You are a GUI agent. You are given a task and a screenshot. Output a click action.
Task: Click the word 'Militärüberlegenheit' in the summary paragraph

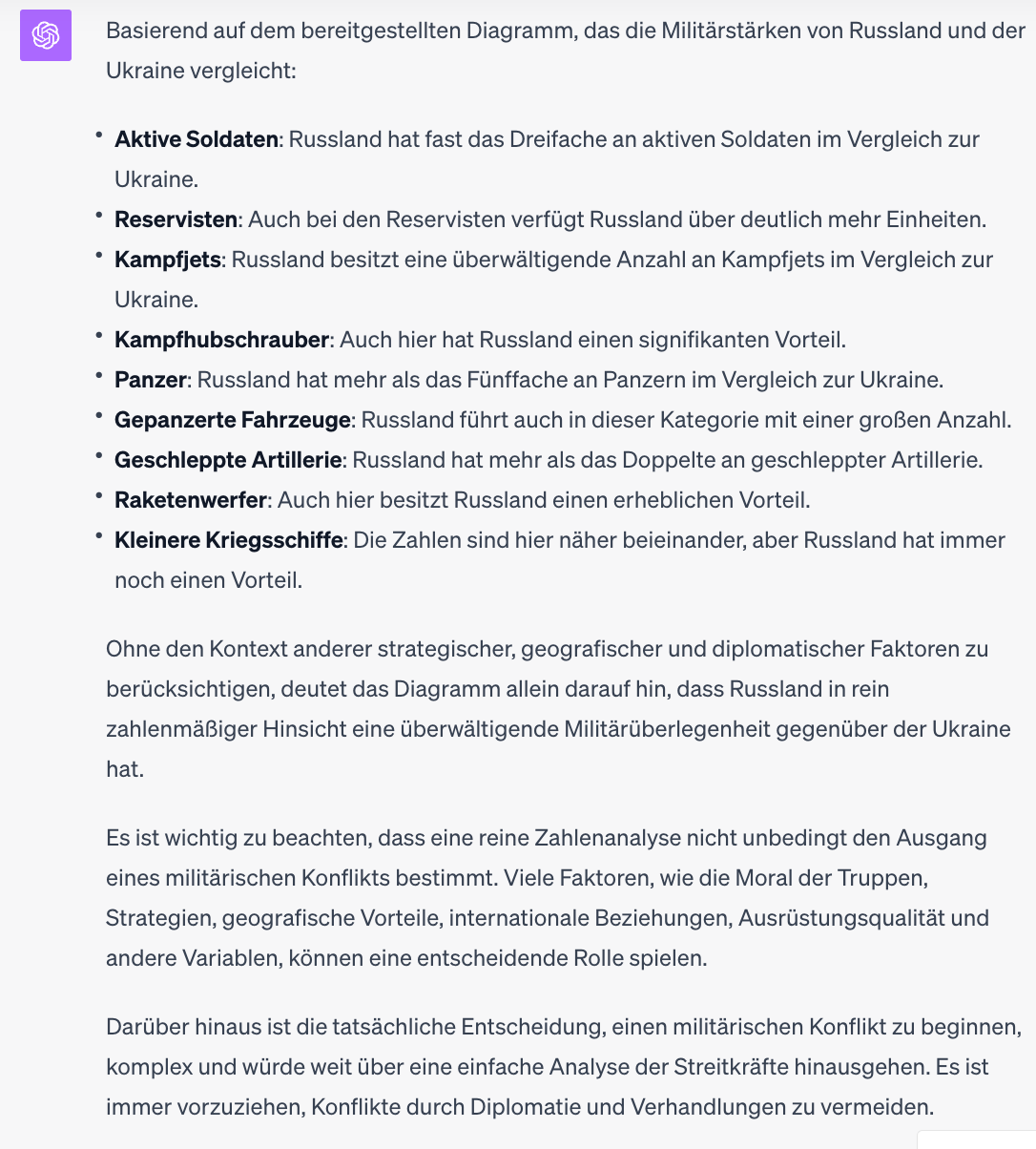[667, 729]
